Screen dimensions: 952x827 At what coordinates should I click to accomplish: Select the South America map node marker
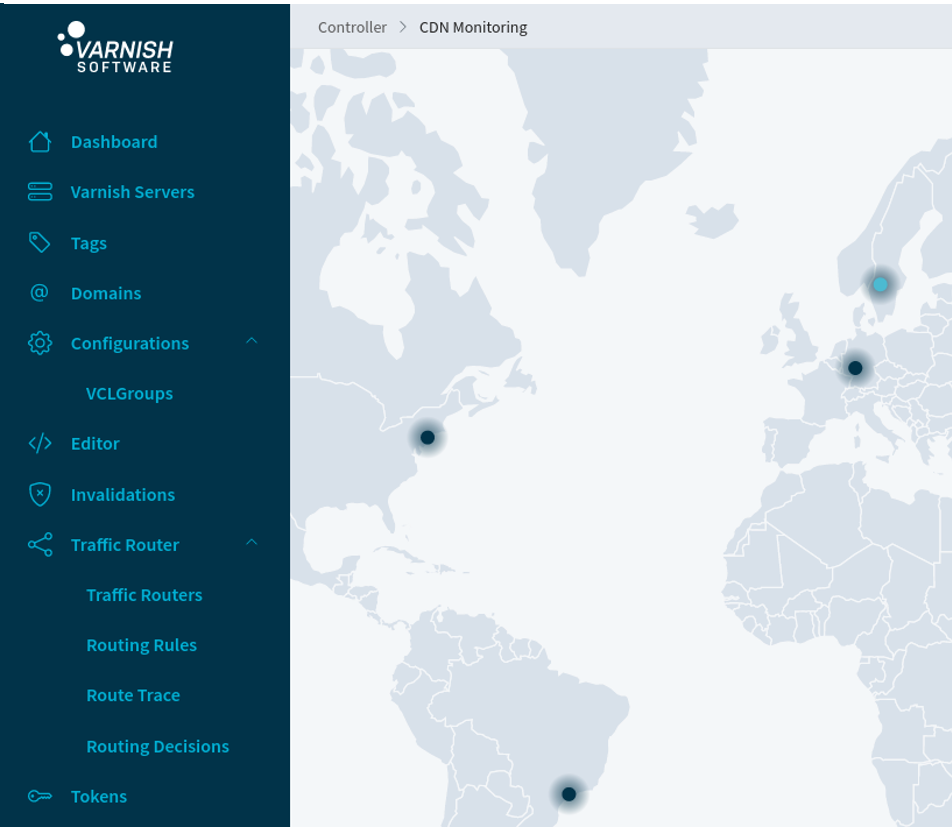coord(569,794)
